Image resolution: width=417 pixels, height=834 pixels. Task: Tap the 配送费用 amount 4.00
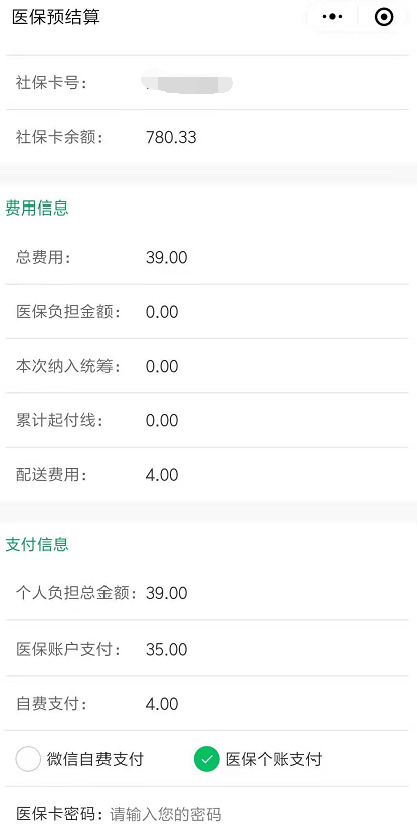pos(162,475)
